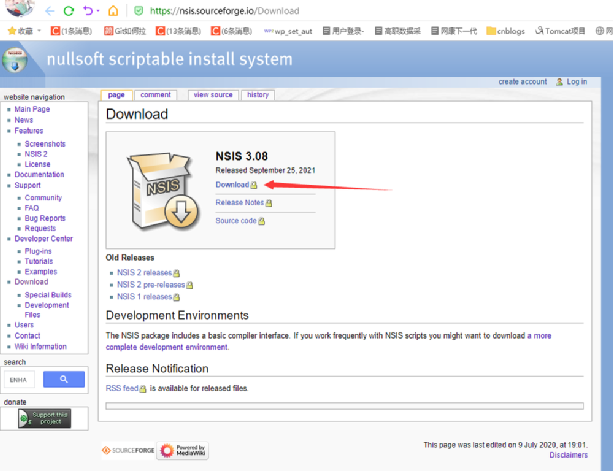The image size is (613, 471).
Task: Open the C bookmark with 13条消息
Action: coord(178,31)
